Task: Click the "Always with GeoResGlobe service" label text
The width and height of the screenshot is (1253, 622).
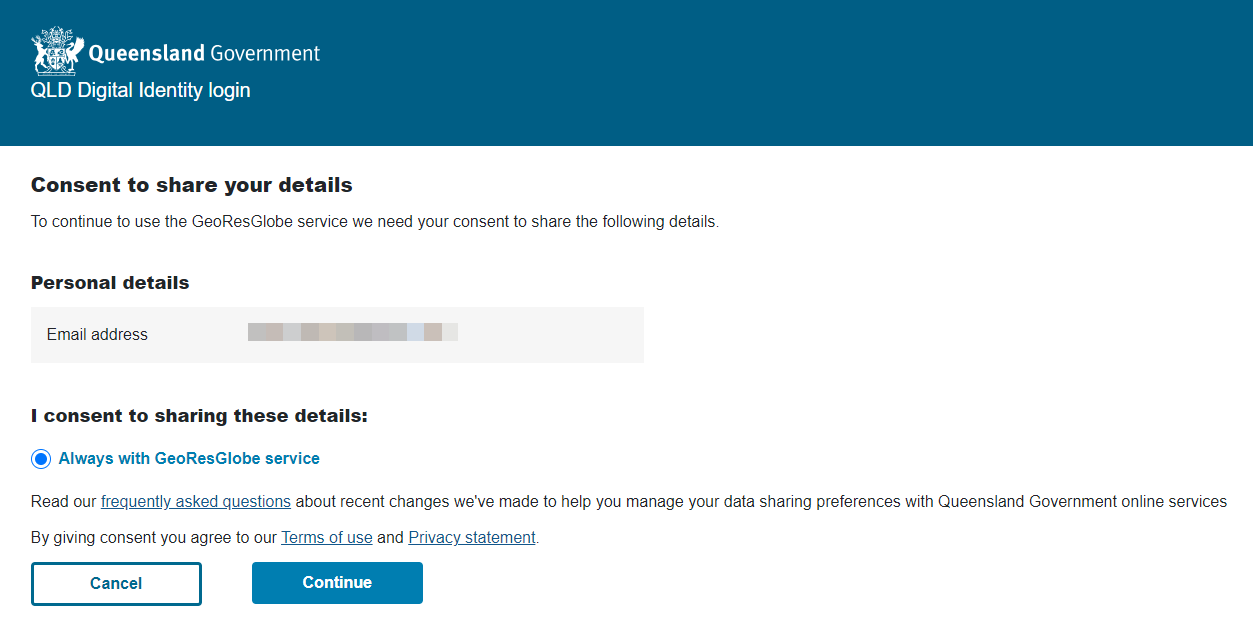Action: 189,459
